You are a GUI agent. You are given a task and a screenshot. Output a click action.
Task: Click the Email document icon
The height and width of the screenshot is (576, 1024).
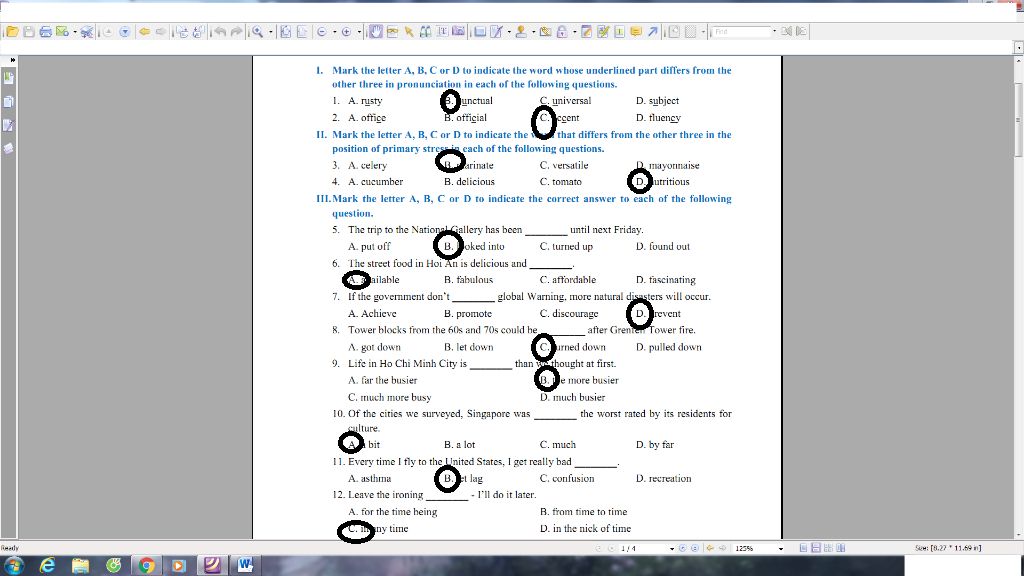click(x=62, y=31)
